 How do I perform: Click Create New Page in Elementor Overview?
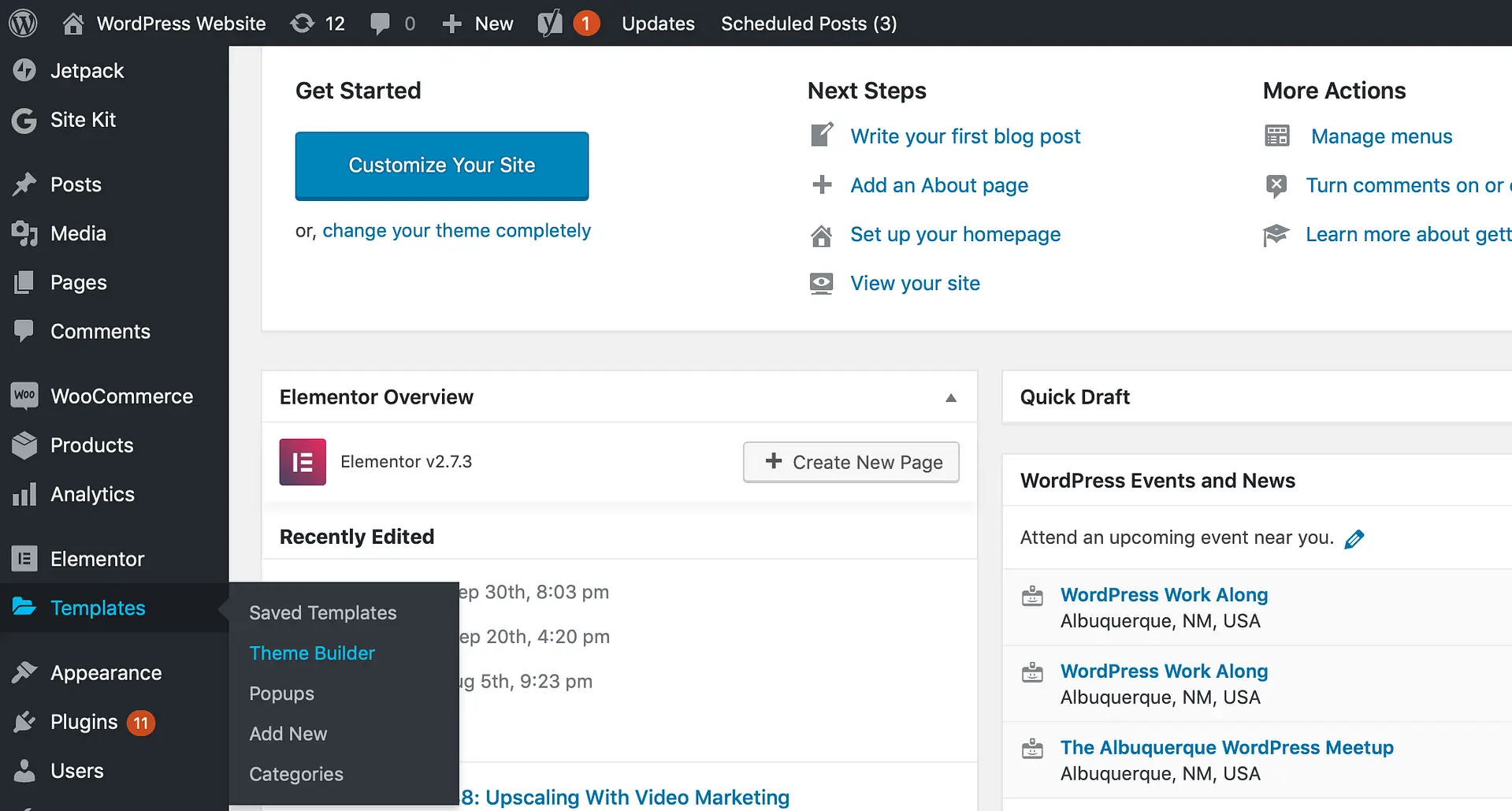(850, 462)
